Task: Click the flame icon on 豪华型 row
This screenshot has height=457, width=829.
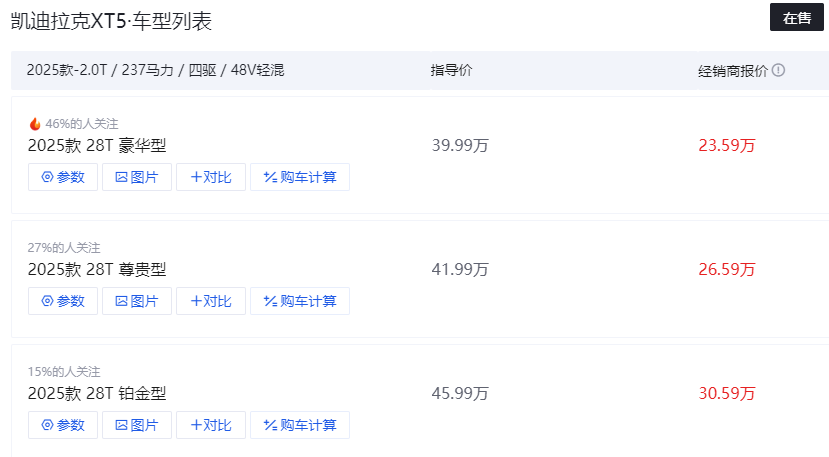Action: click(35, 124)
